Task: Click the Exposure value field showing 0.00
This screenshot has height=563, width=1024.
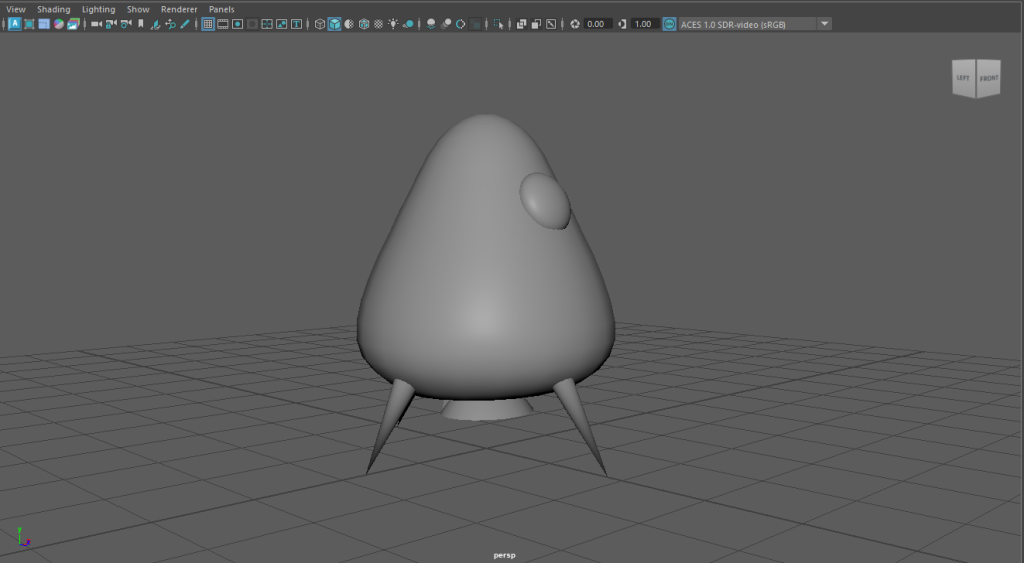Action: click(597, 23)
